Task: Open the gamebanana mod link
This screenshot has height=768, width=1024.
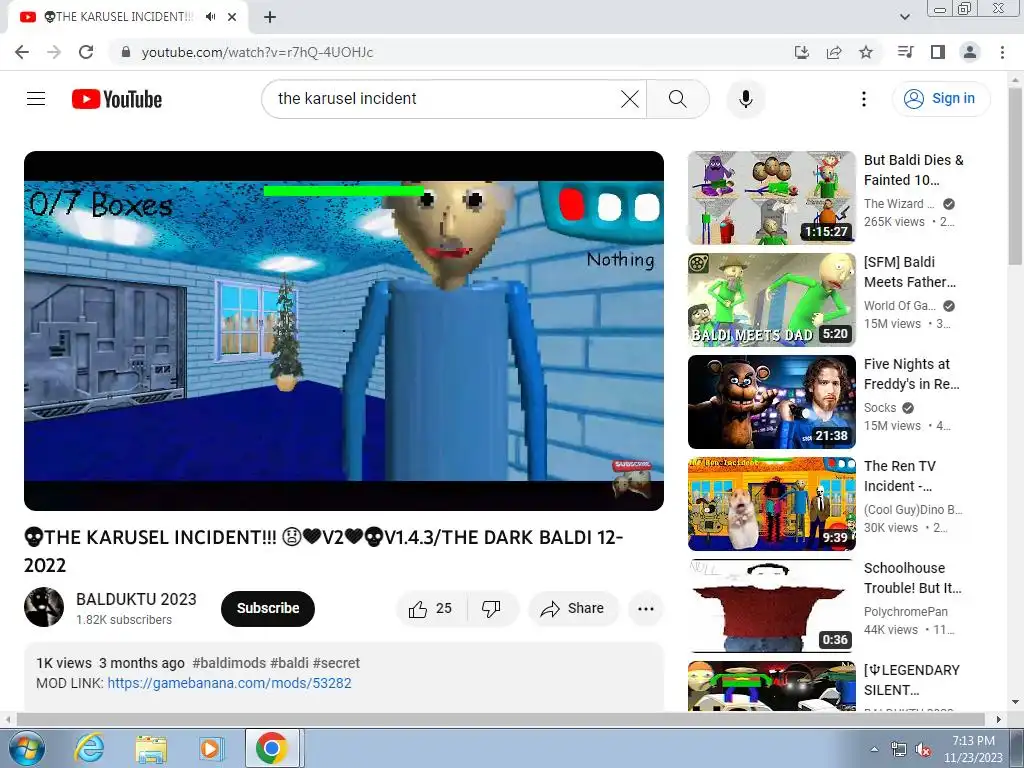Action: (229, 683)
